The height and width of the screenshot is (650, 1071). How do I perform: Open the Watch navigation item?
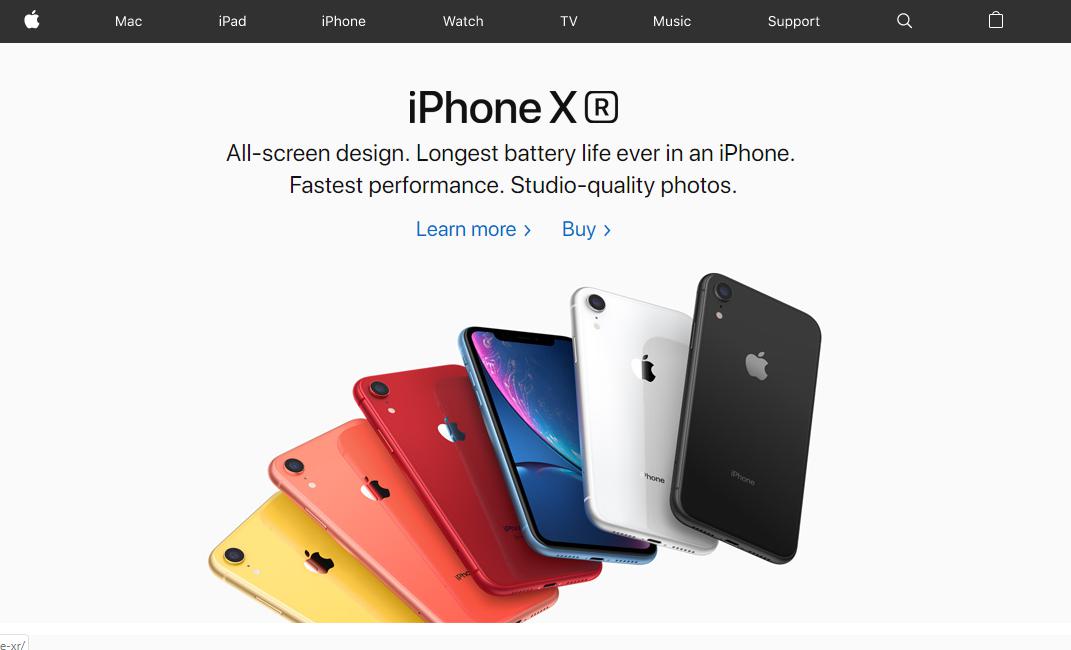click(463, 21)
